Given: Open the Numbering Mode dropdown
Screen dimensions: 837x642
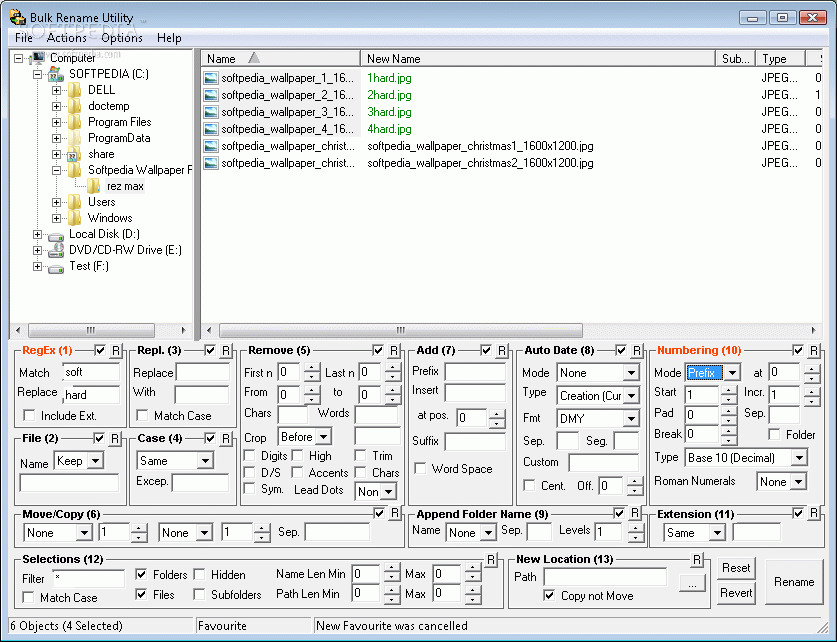Looking at the screenshot, I should tap(731, 373).
